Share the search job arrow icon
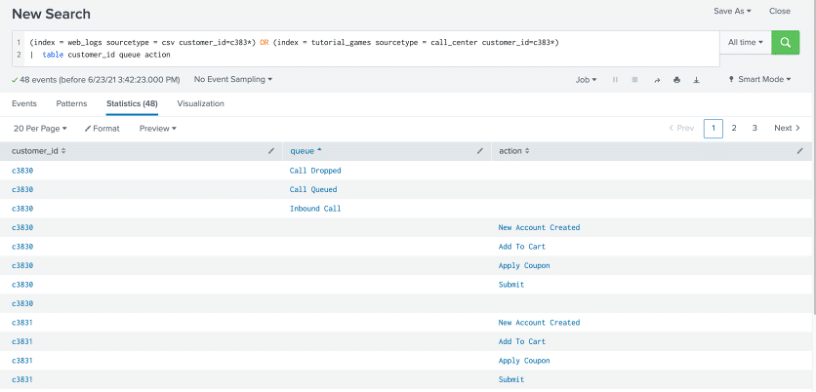Viewport: 816px width, 392px height. point(657,80)
